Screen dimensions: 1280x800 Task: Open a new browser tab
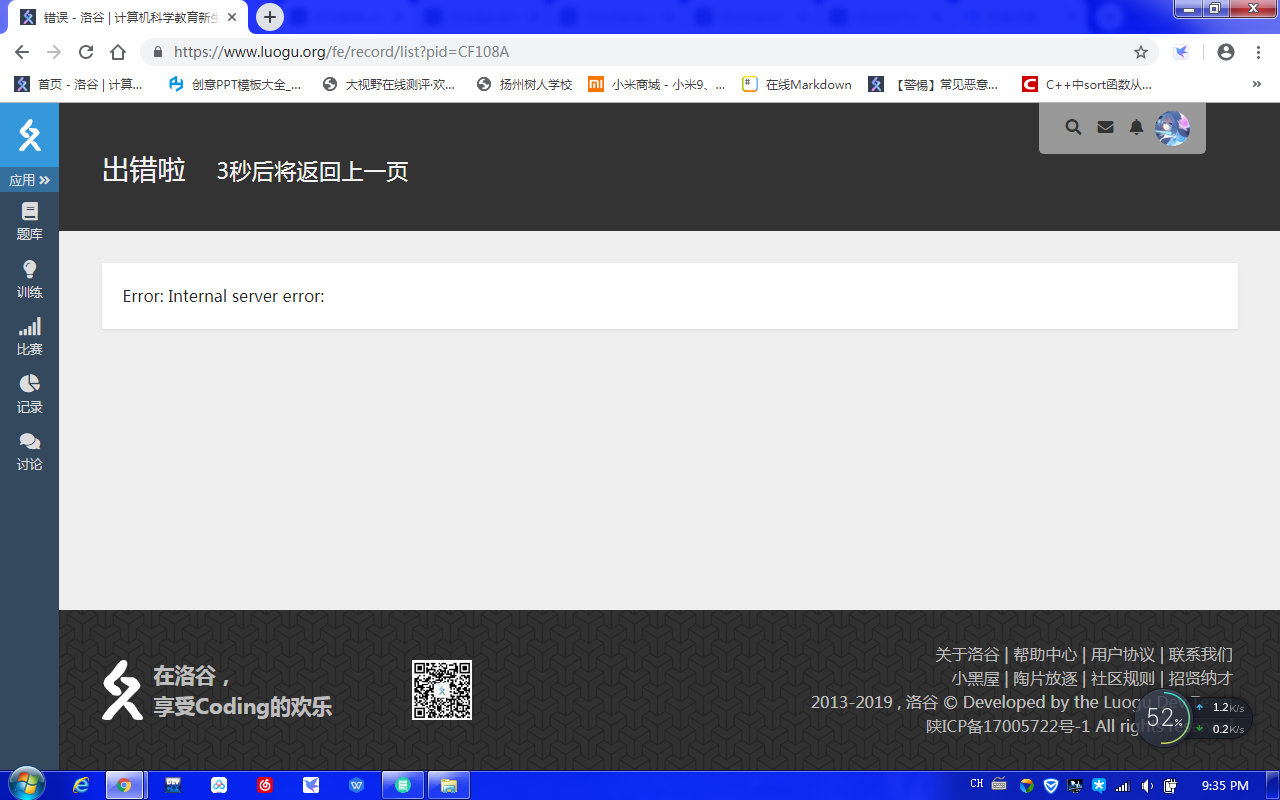270,17
